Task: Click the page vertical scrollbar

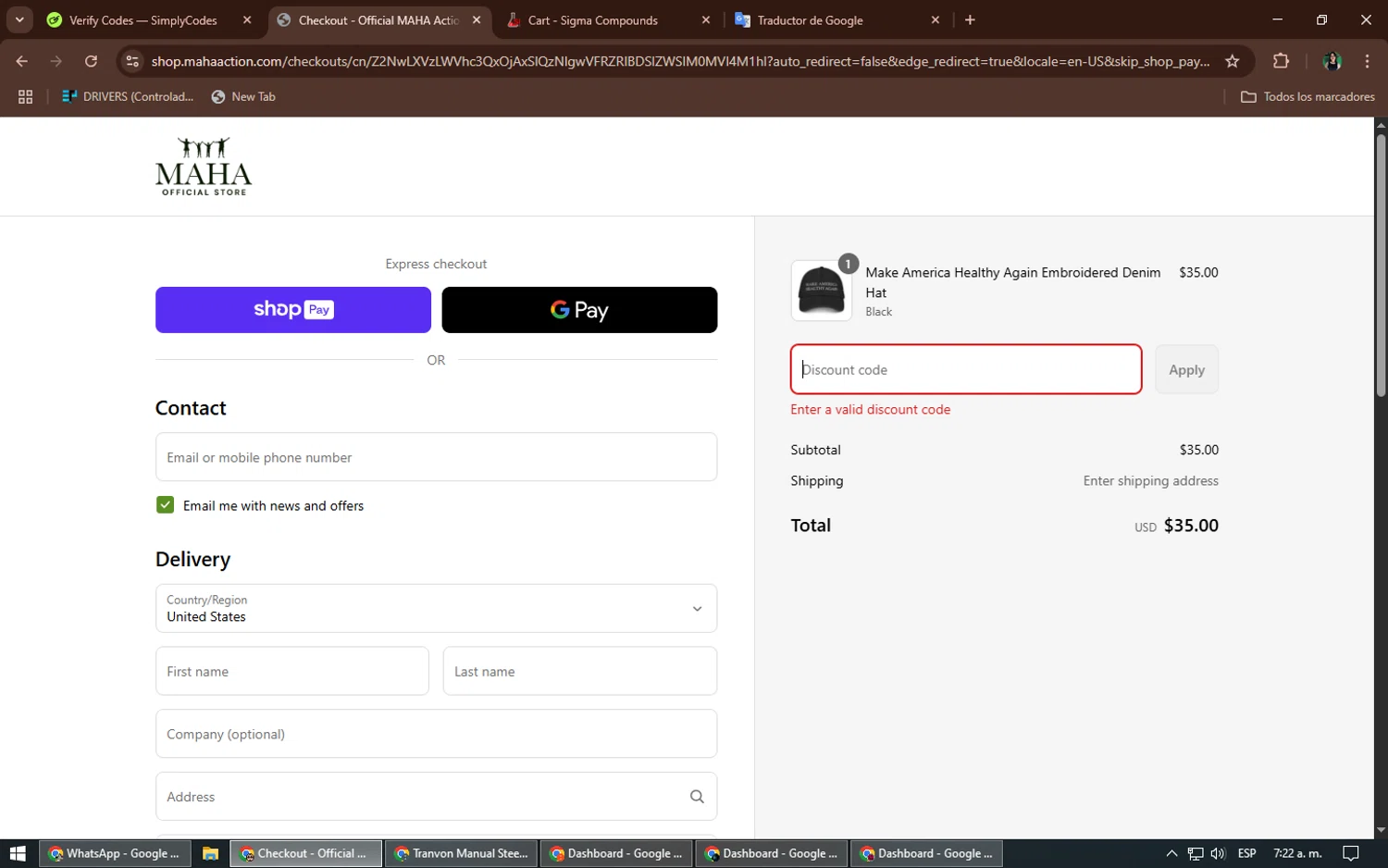Action: point(1381,266)
